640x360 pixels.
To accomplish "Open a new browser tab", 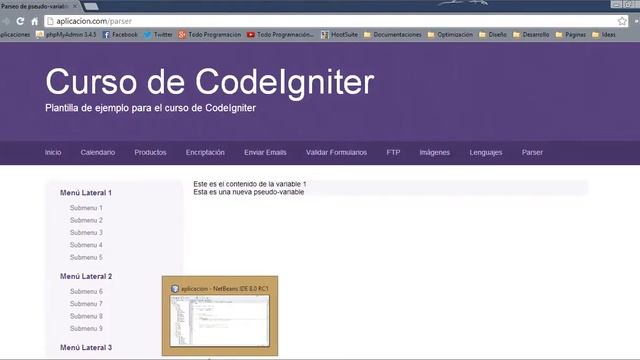I will [91, 6].
